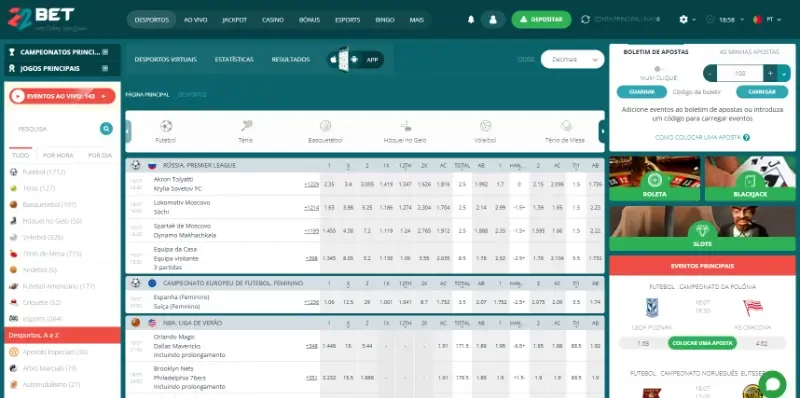This screenshot has width=800, height=398.
Task: Collapse the Campeonatos Principais section
Action: point(105,52)
